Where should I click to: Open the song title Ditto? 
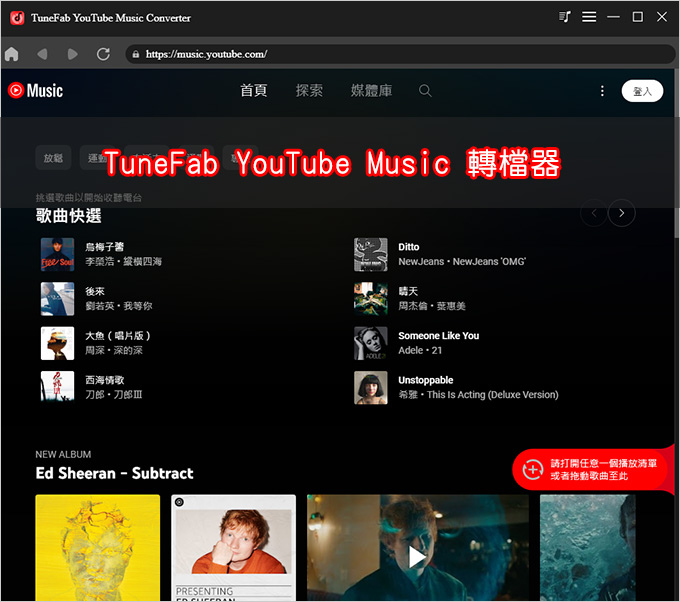(409, 247)
